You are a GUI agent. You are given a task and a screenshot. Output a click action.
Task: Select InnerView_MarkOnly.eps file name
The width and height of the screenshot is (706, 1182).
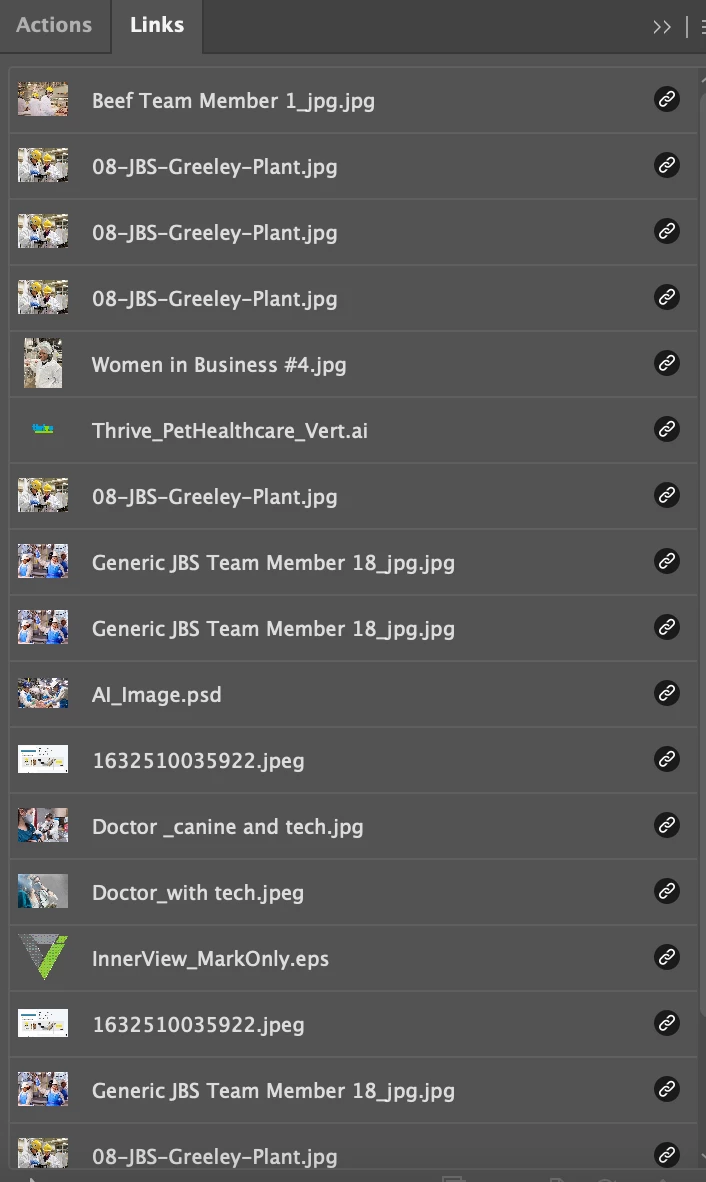[x=210, y=959]
